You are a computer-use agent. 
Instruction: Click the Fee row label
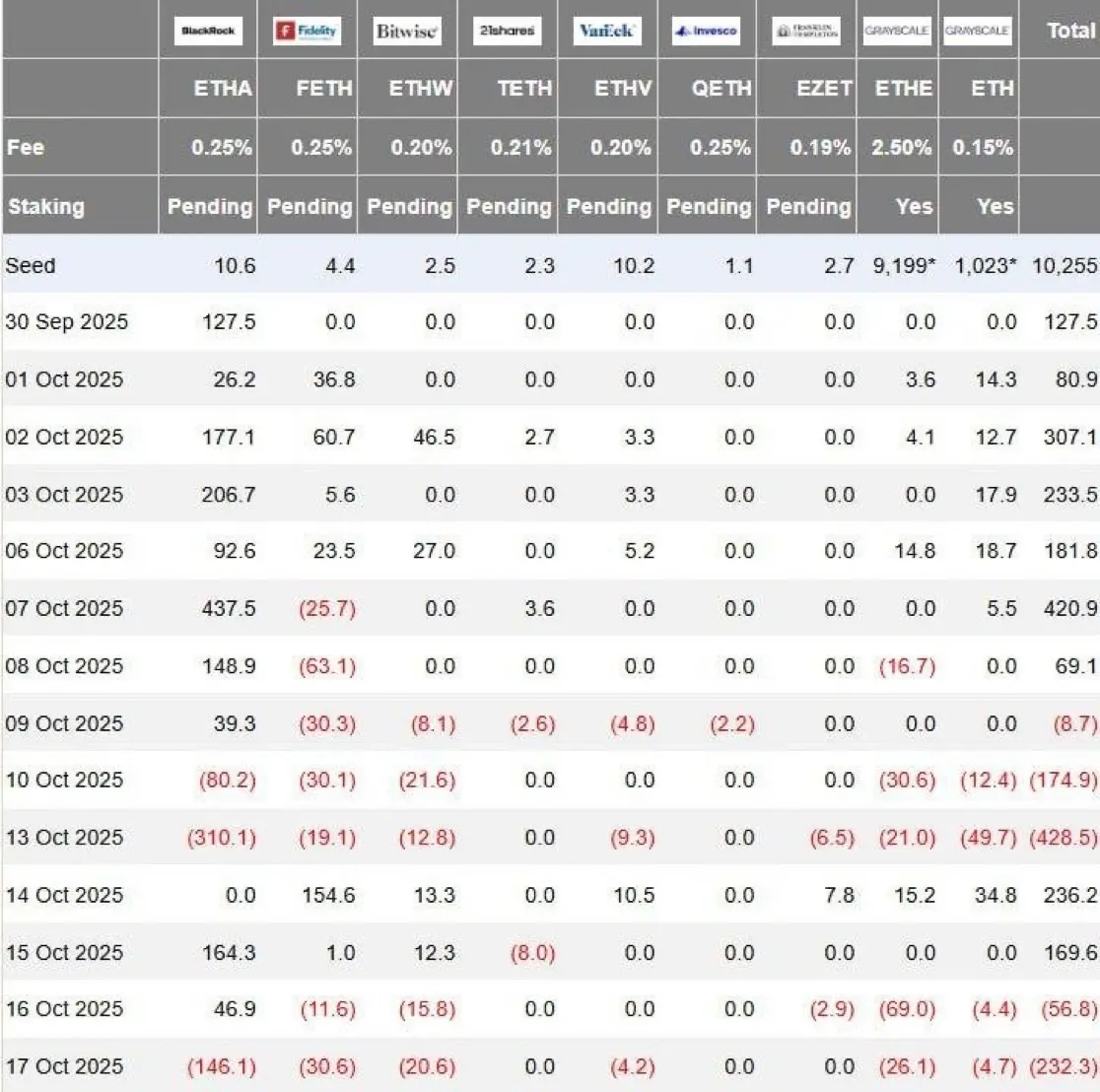26,147
